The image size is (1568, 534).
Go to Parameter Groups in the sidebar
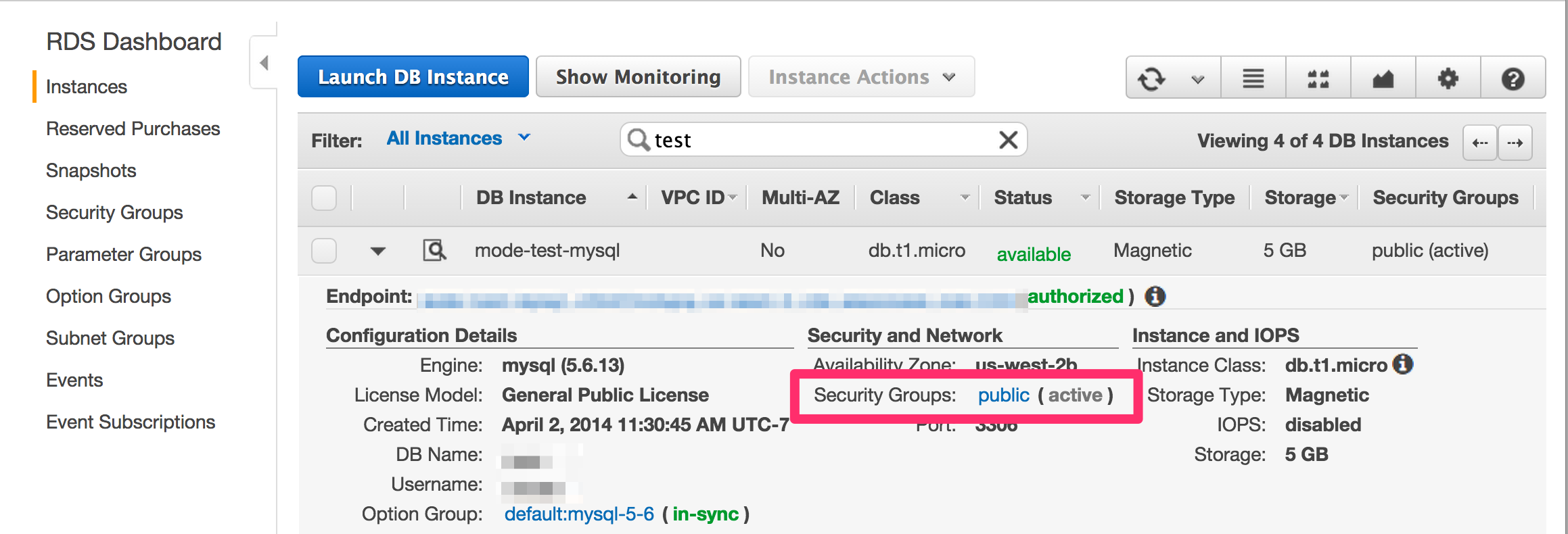click(x=124, y=254)
